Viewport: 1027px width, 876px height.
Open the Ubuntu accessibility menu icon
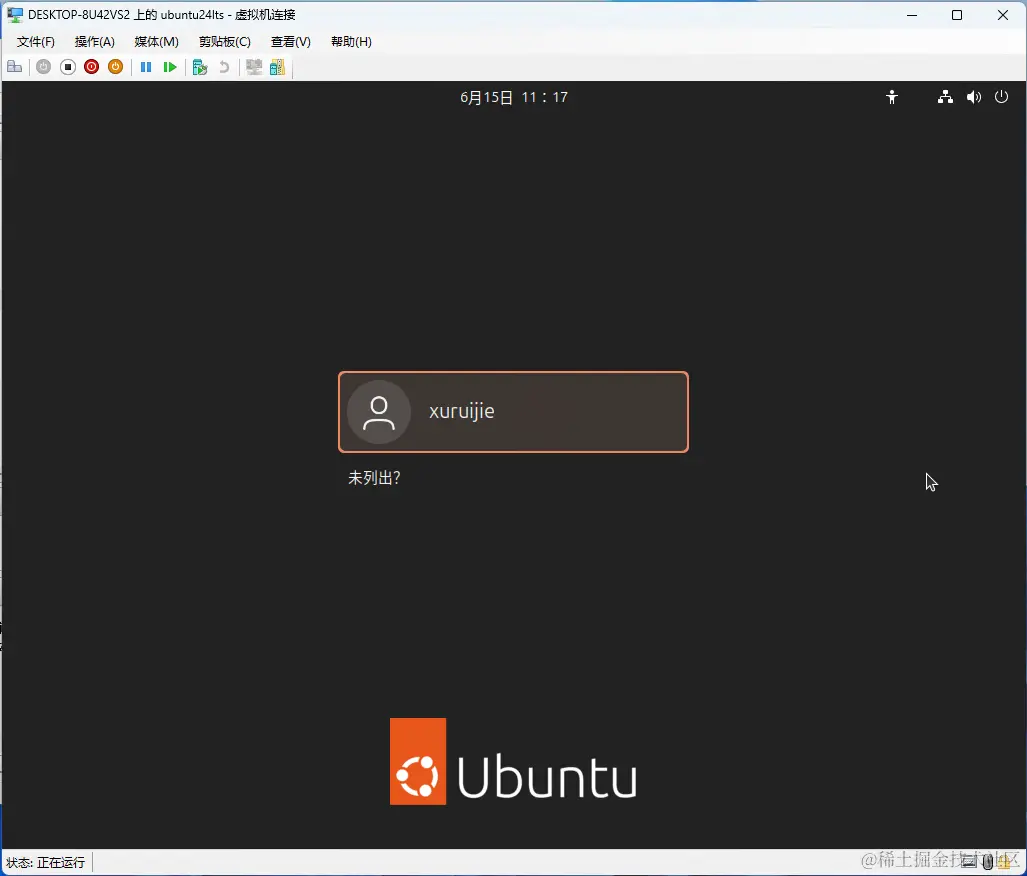click(891, 98)
